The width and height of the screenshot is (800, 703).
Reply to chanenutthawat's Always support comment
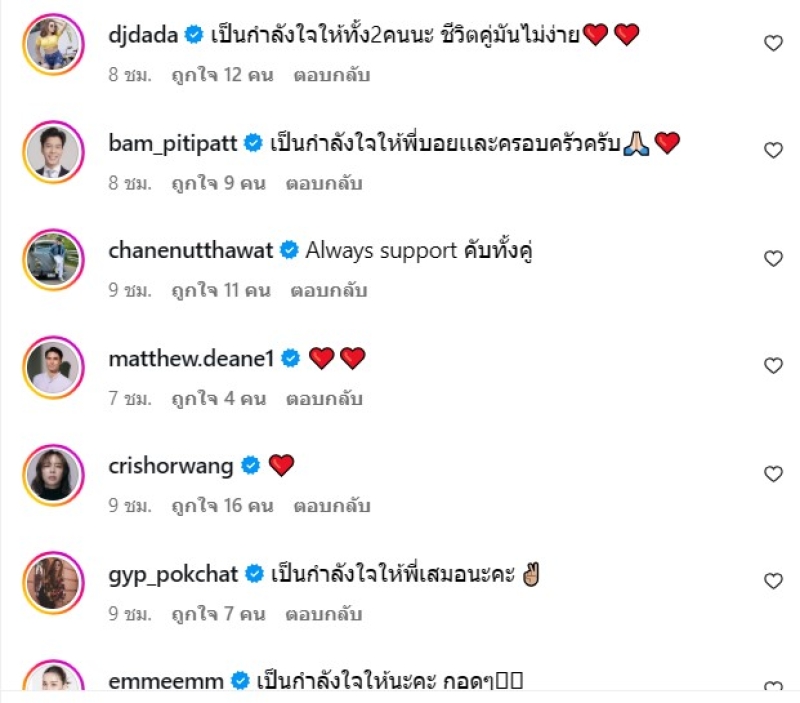coord(329,290)
